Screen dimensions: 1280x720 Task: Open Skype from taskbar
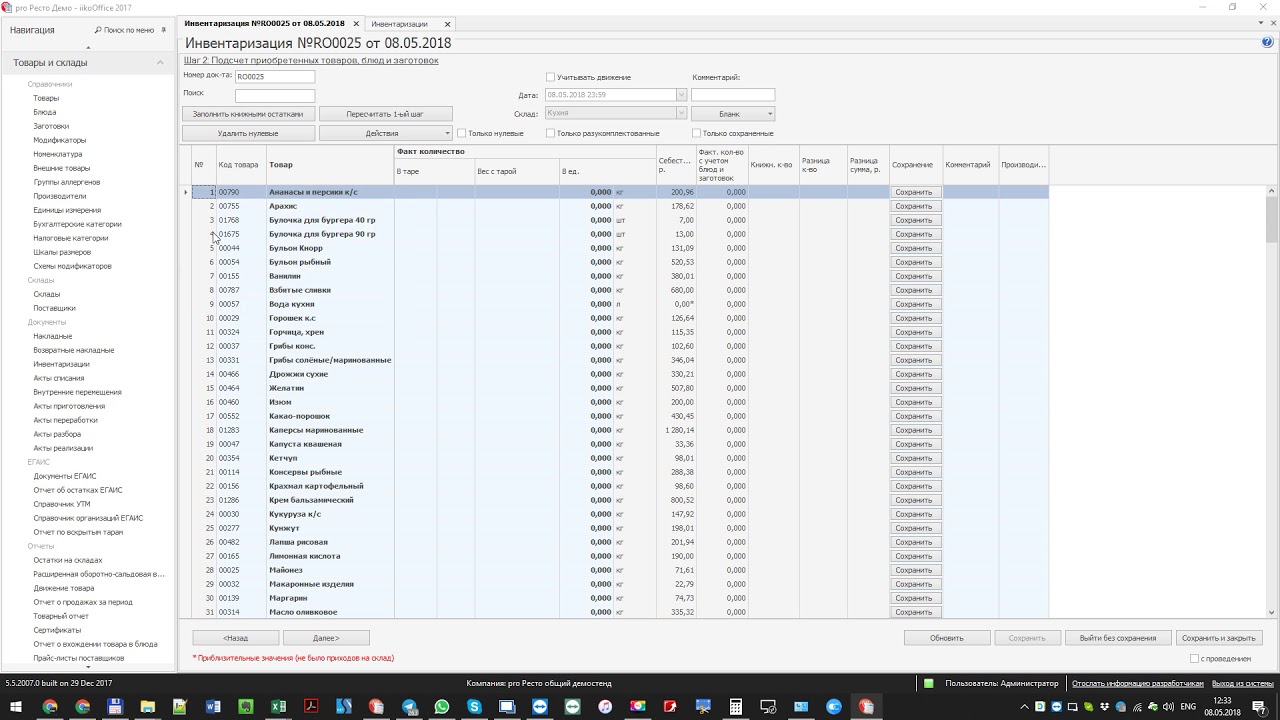pyautogui.click(x=474, y=707)
